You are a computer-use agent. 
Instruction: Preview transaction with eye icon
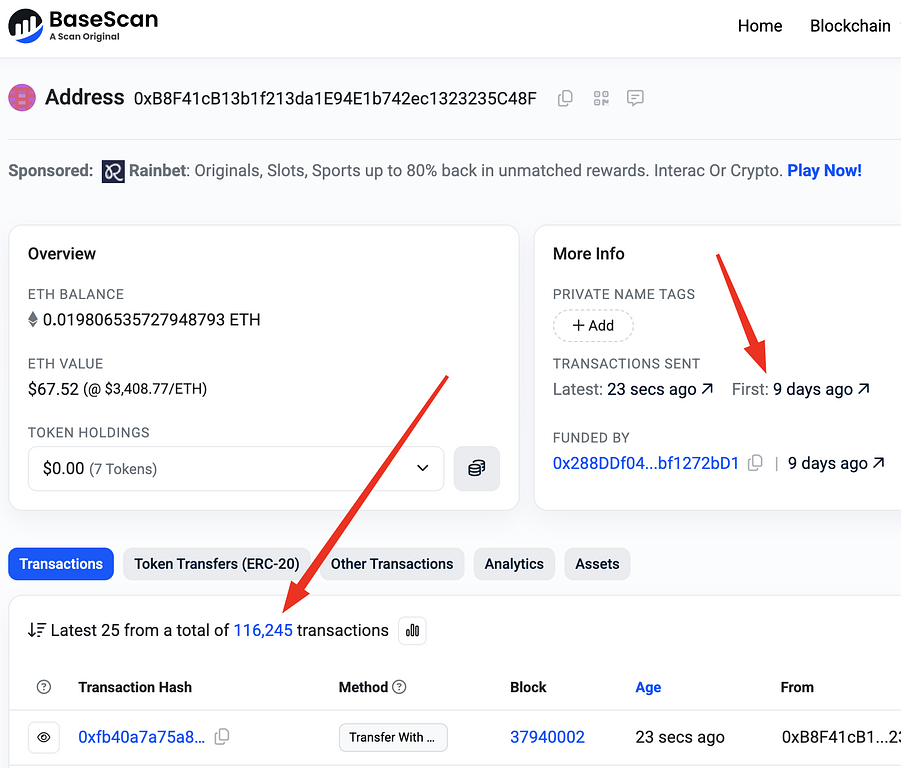44,737
